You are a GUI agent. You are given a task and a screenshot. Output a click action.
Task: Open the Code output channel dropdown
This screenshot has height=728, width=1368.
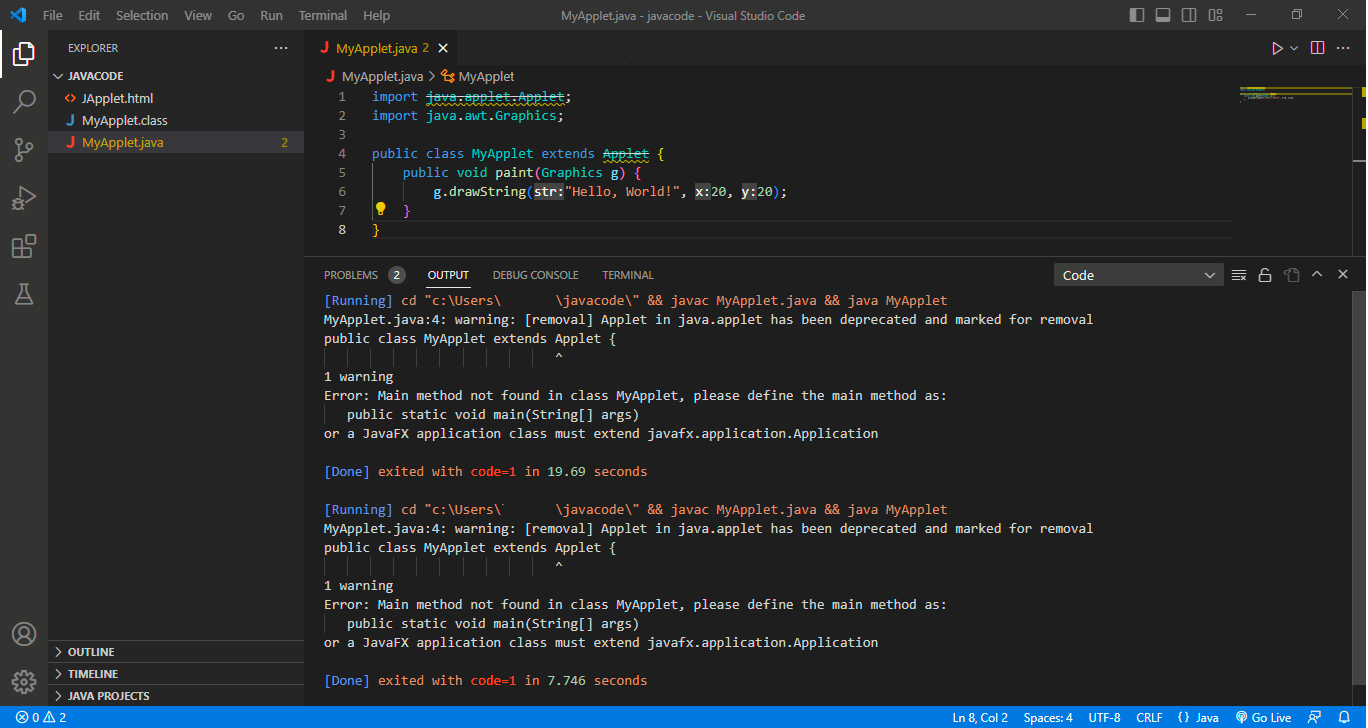pos(1139,275)
